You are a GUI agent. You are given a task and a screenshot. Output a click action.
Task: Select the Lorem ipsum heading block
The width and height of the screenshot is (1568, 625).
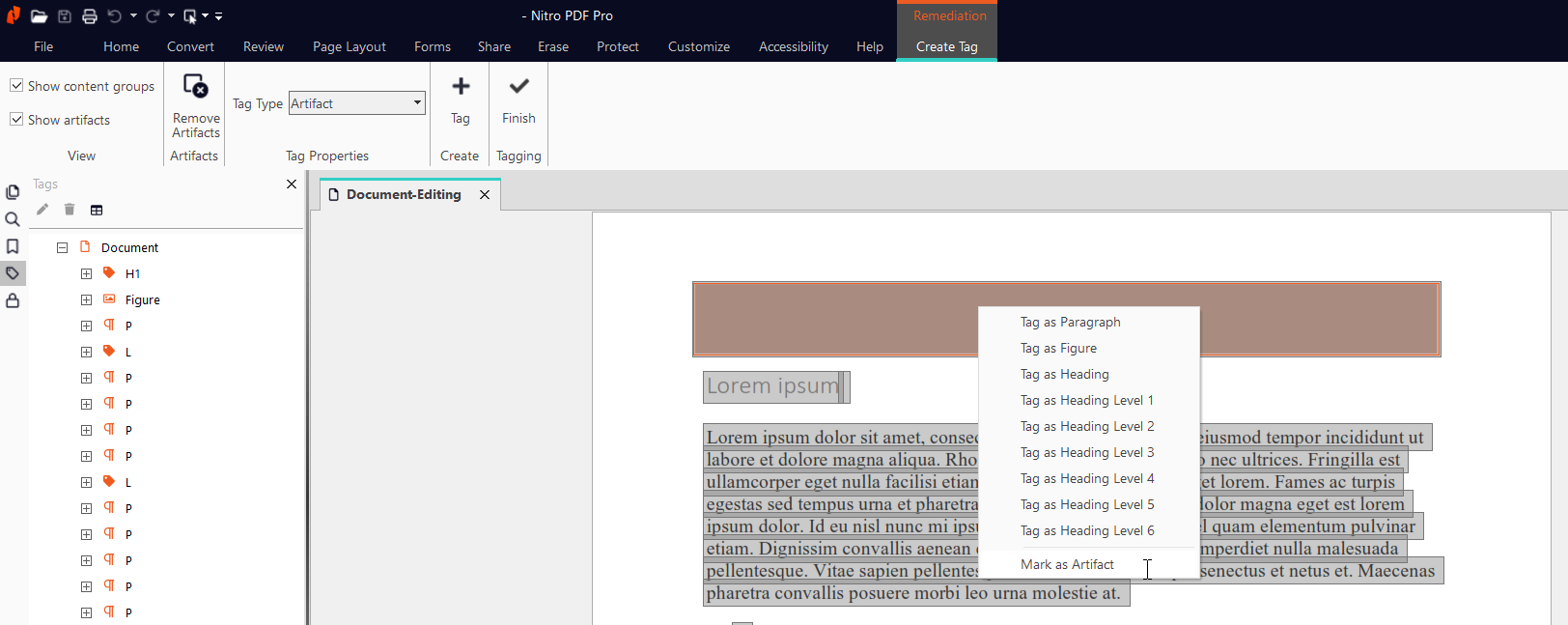click(x=773, y=386)
